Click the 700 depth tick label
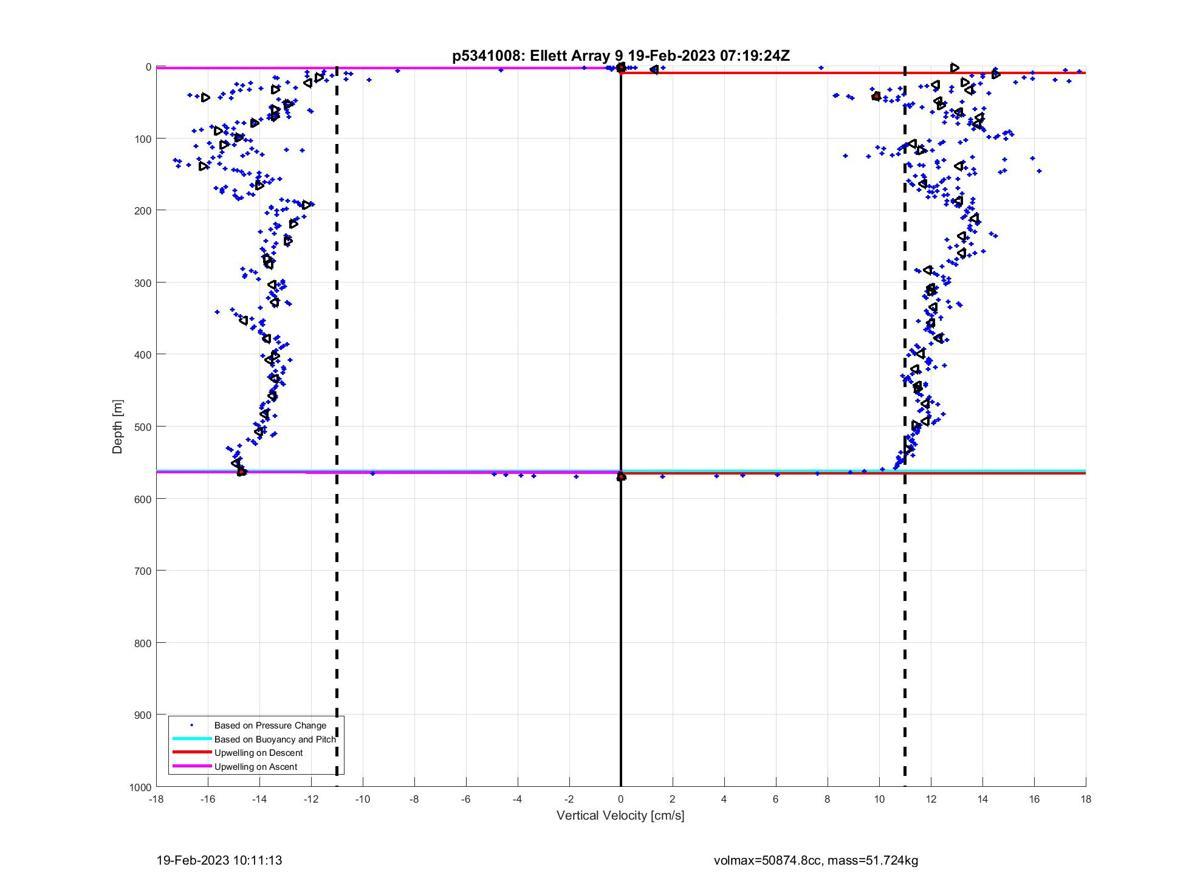This screenshot has width=1200, height=885. [x=143, y=571]
